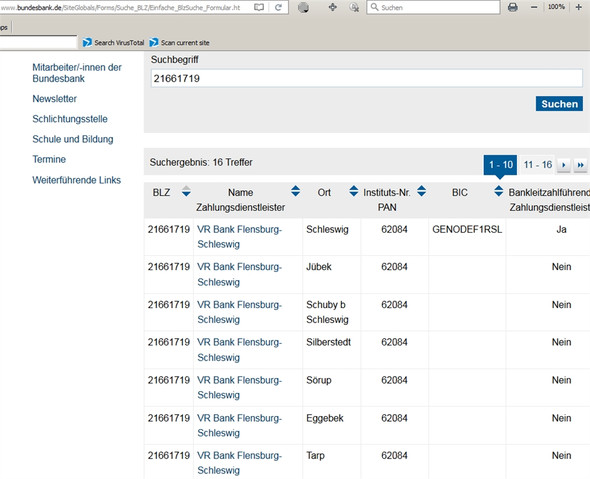Click the four-arrow move toolbar icon
590x479 pixels.
click(333, 7)
